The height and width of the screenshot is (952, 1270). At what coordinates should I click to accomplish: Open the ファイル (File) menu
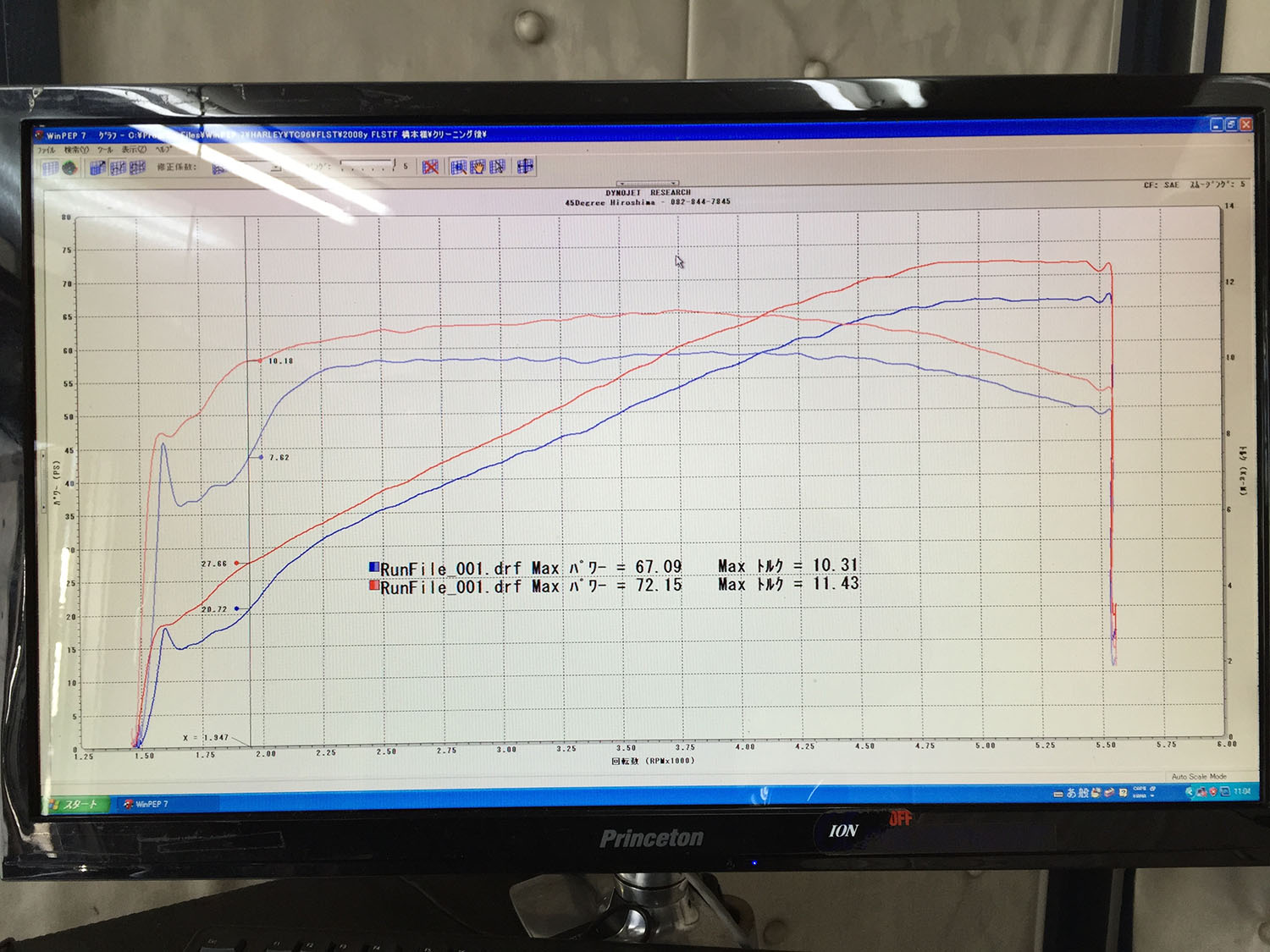click(46, 150)
